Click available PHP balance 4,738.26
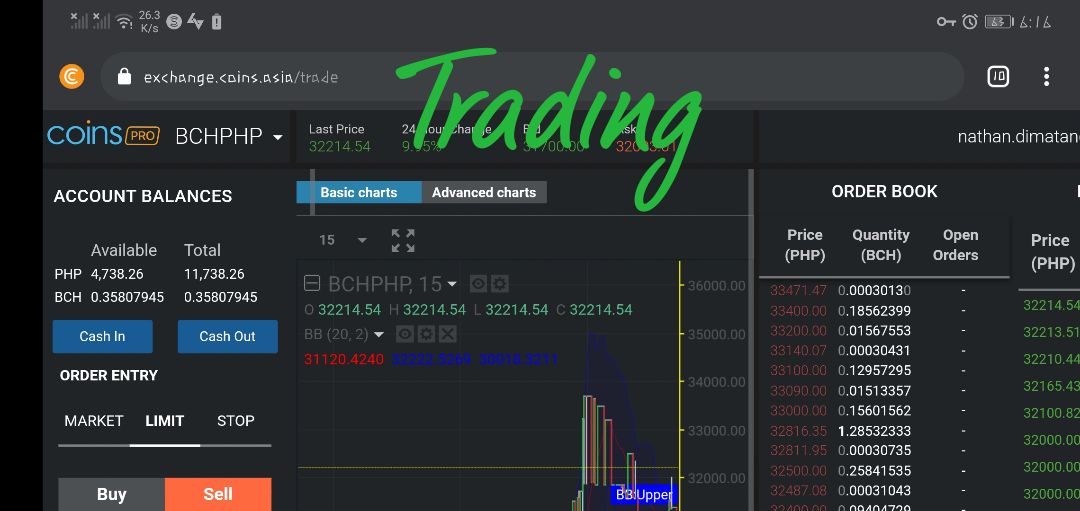Screen dimensions: 1080x511 pos(117,274)
